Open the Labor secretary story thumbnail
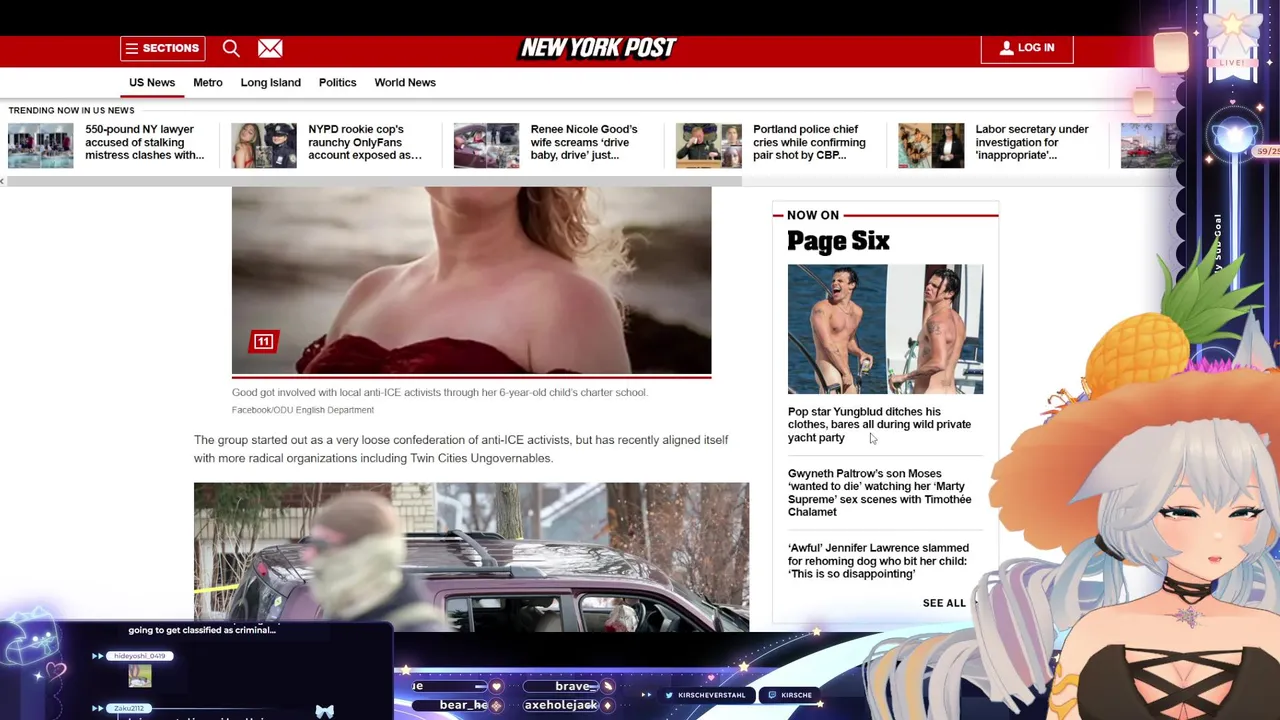1280x720 pixels. (931, 145)
